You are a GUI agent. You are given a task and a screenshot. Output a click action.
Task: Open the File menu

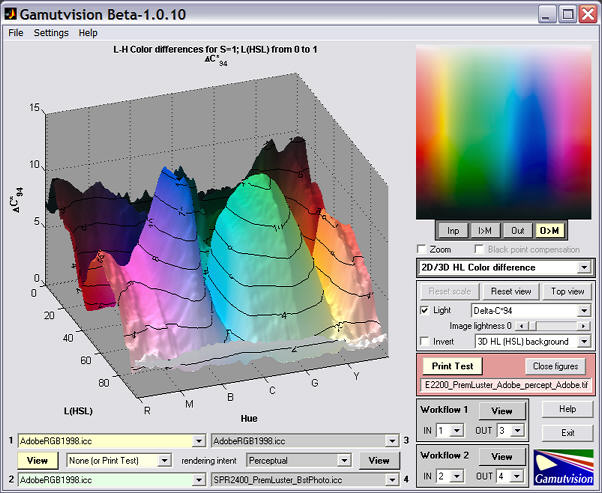tap(16, 33)
